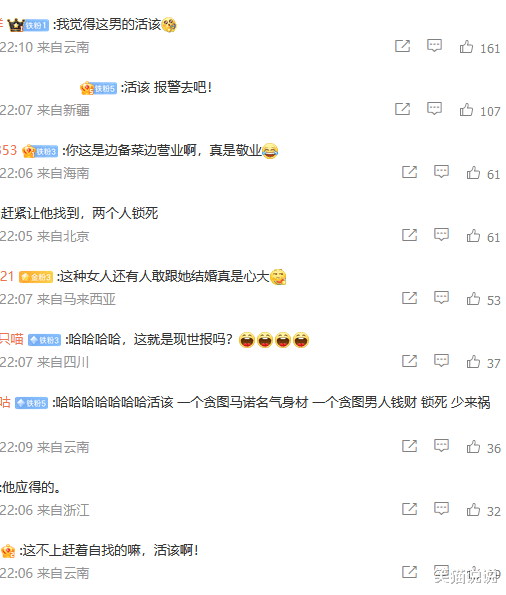The height and width of the screenshot is (595, 506).
Task: Reply to the comment from 海南
Action: [x=441, y=172]
